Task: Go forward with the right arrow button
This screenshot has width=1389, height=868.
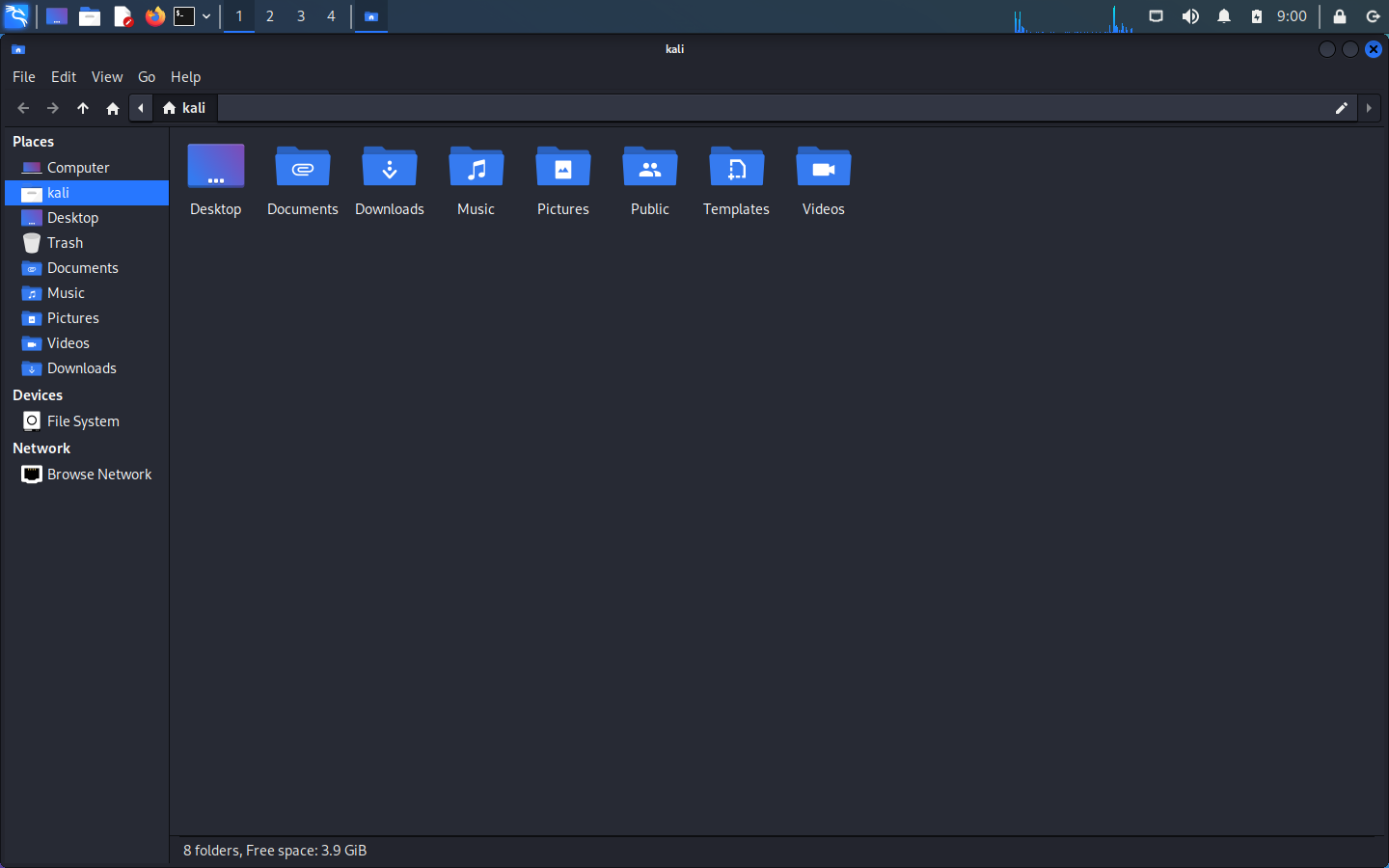Action: (53, 108)
